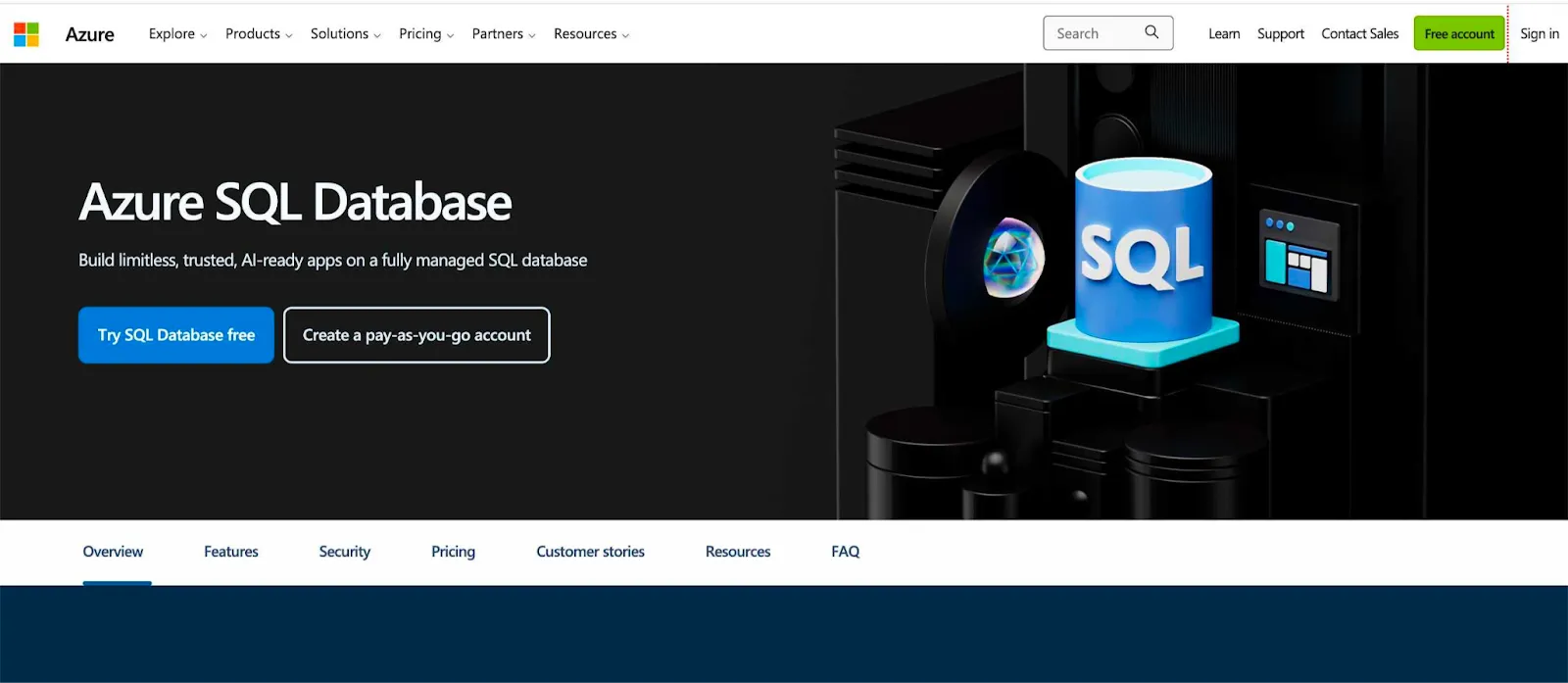
Task: Jump to the FAQ tab
Action: (846, 552)
